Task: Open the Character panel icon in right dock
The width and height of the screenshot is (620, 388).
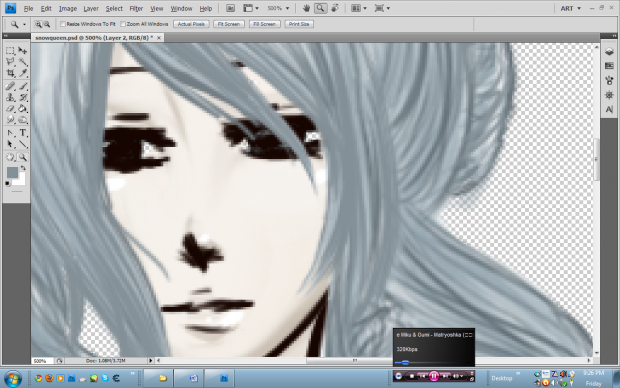Action: click(x=609, y=109)
